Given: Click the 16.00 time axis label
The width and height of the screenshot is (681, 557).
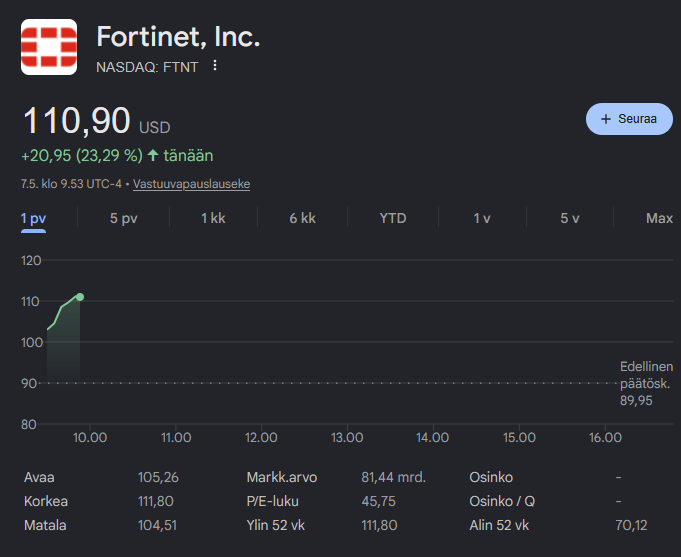Looking at the screenshot, I should click(605, 437).
